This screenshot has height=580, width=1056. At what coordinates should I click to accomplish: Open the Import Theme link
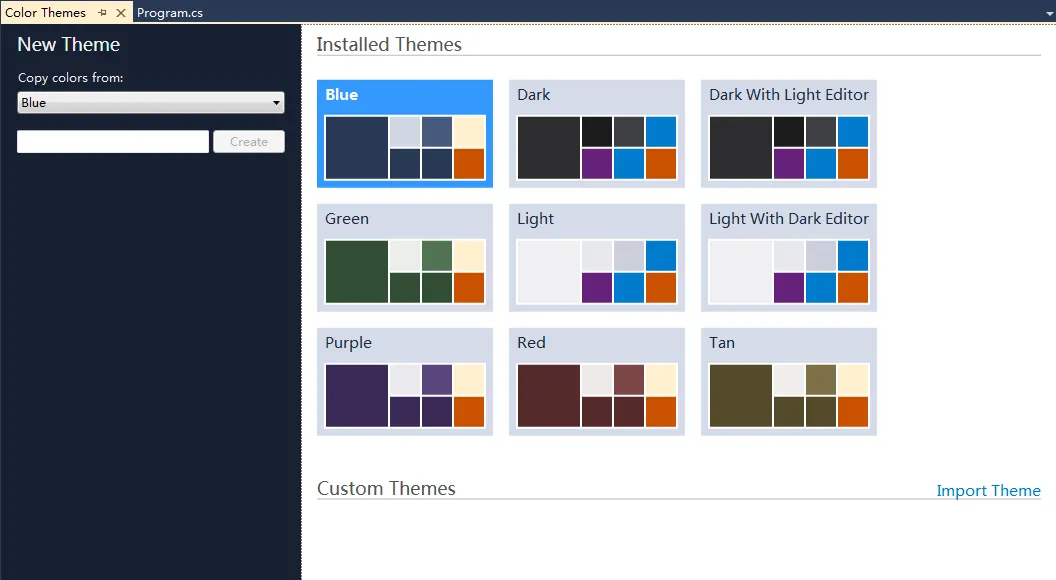[x=988, y=490]
